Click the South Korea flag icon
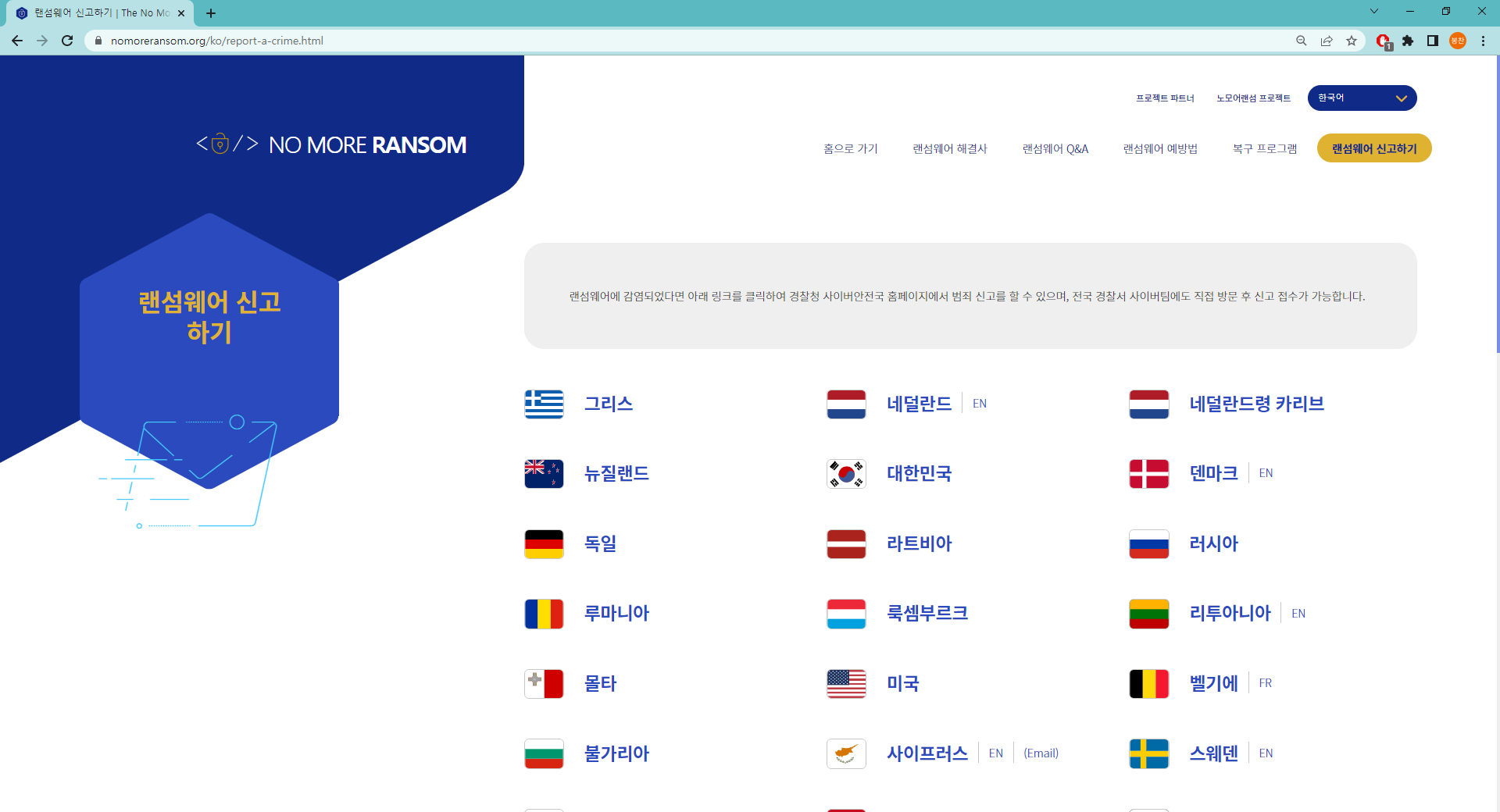The image size is (1500, 812). (x=846, y=473)
